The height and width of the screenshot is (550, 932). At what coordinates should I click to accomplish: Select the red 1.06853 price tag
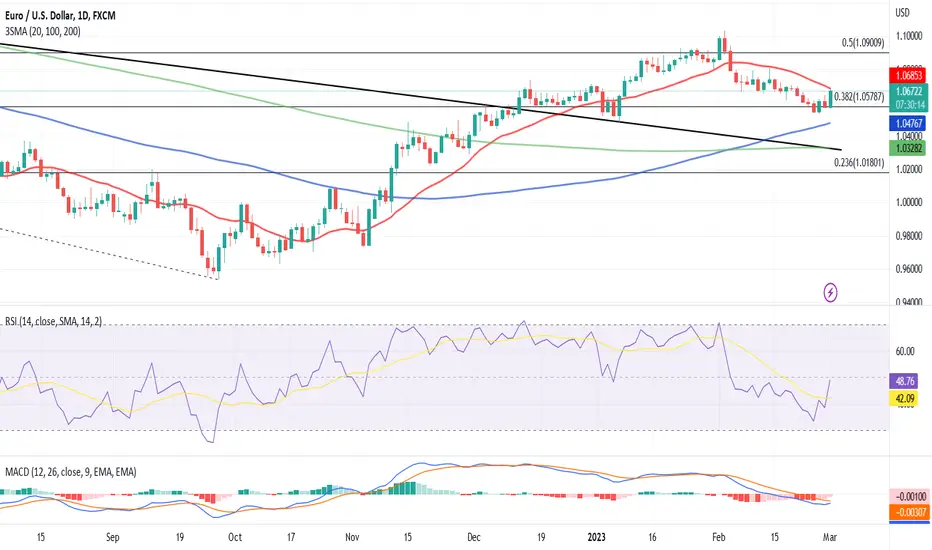(909, 76)
